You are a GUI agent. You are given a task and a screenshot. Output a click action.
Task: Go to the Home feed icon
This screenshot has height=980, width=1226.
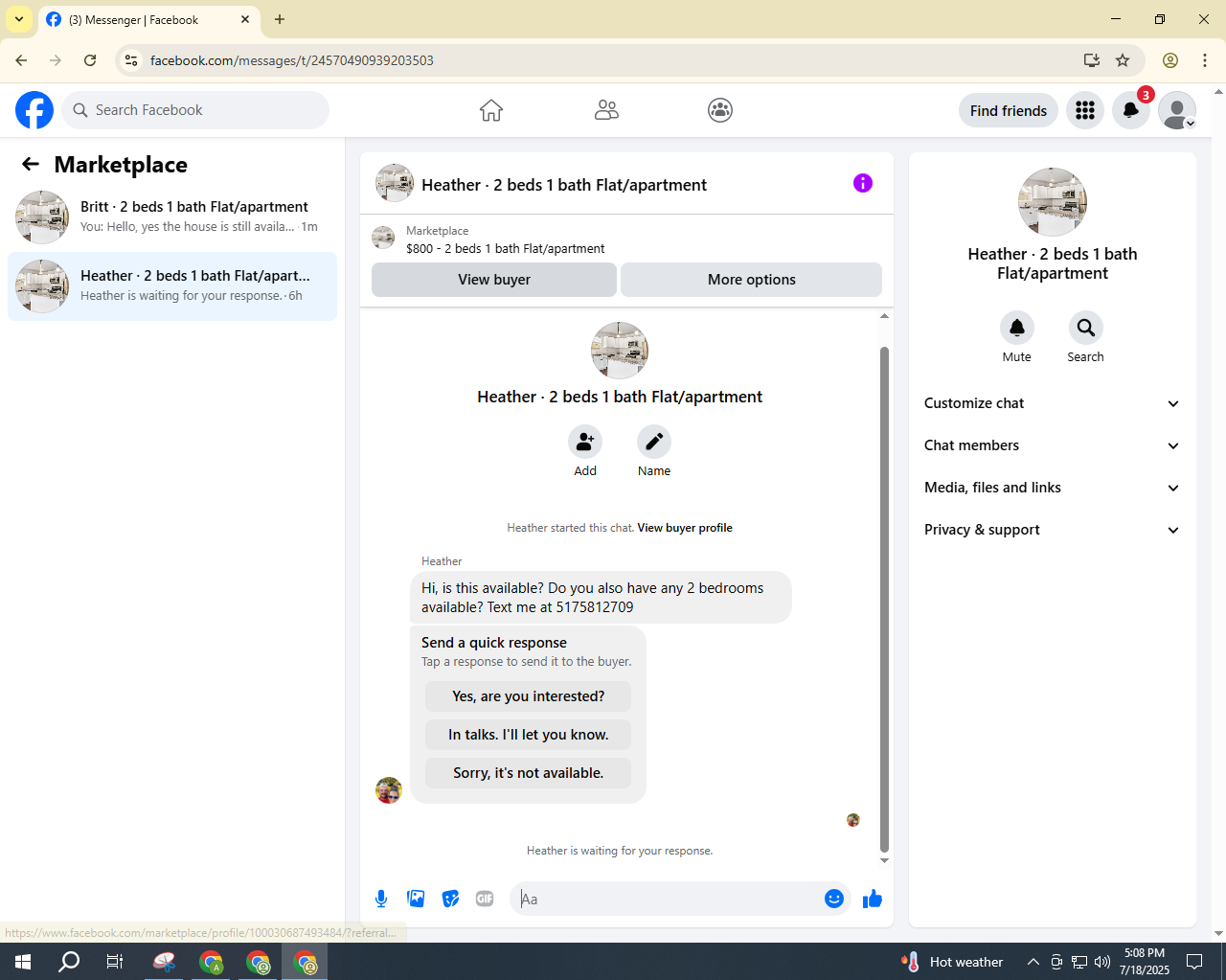[x=491, y=110]
